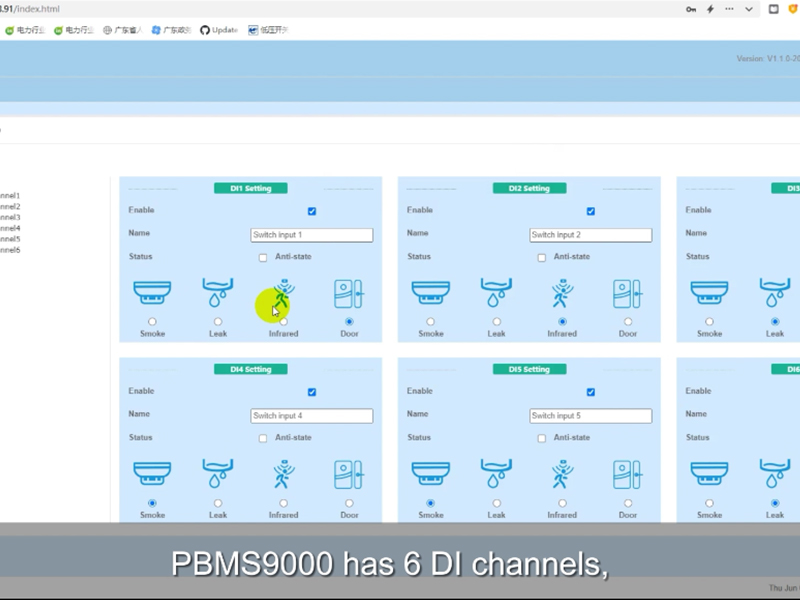Click the Switch input 5 name field

(x=590, y=416)
